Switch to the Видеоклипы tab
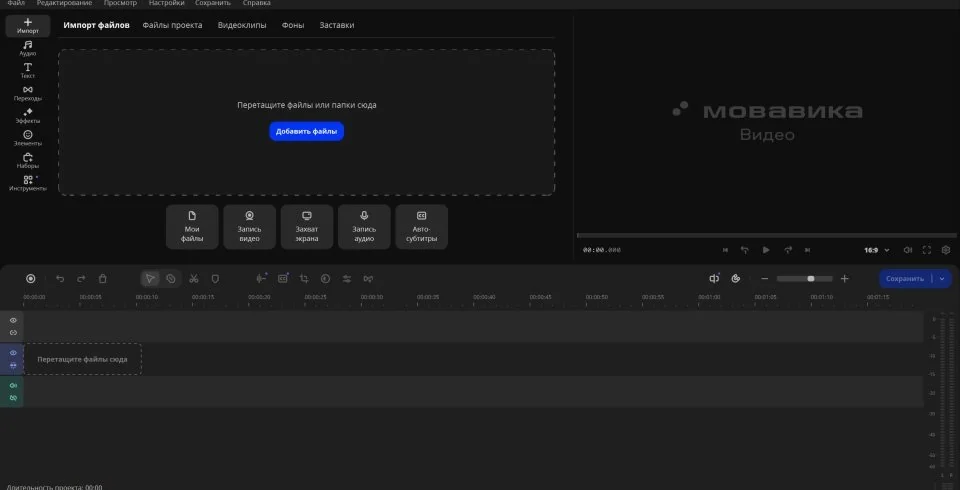The width and height of the screenshot is (960, 490). click(242, 25)
